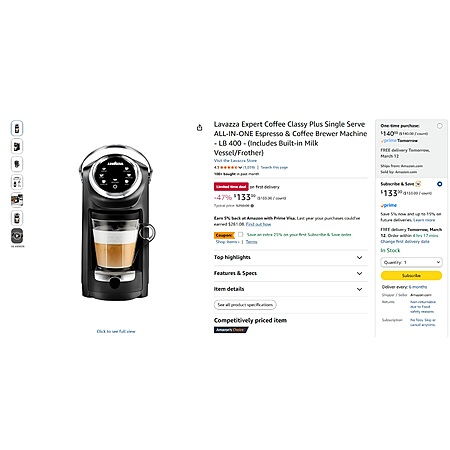Click See all product specifications button

245,305
